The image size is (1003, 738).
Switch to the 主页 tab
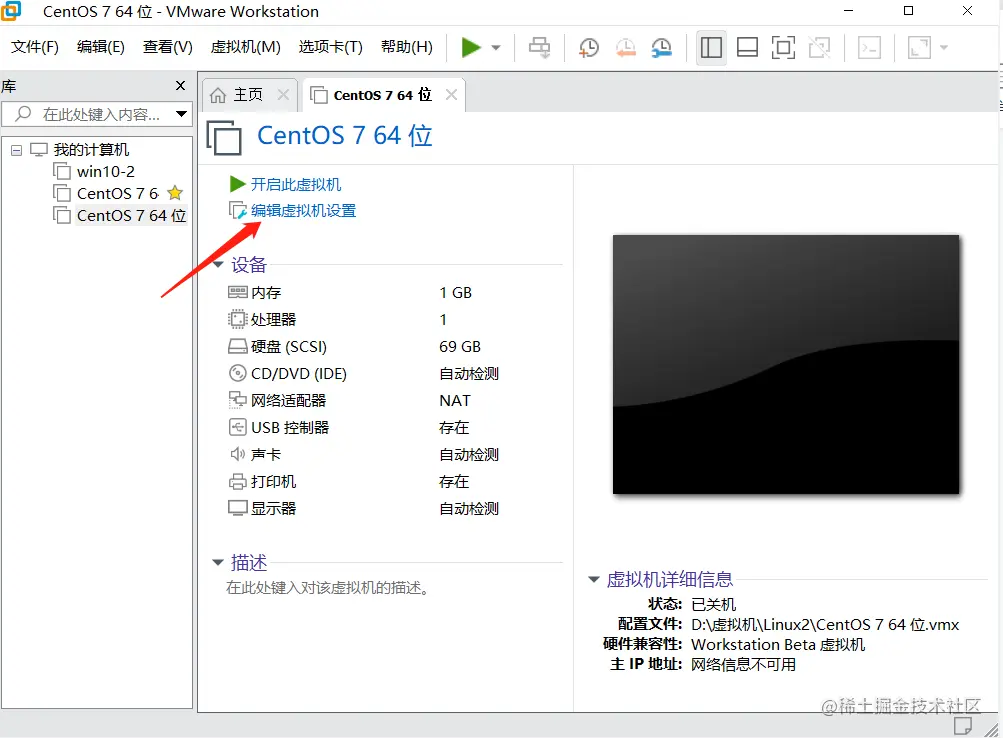[x=250, y=96]
